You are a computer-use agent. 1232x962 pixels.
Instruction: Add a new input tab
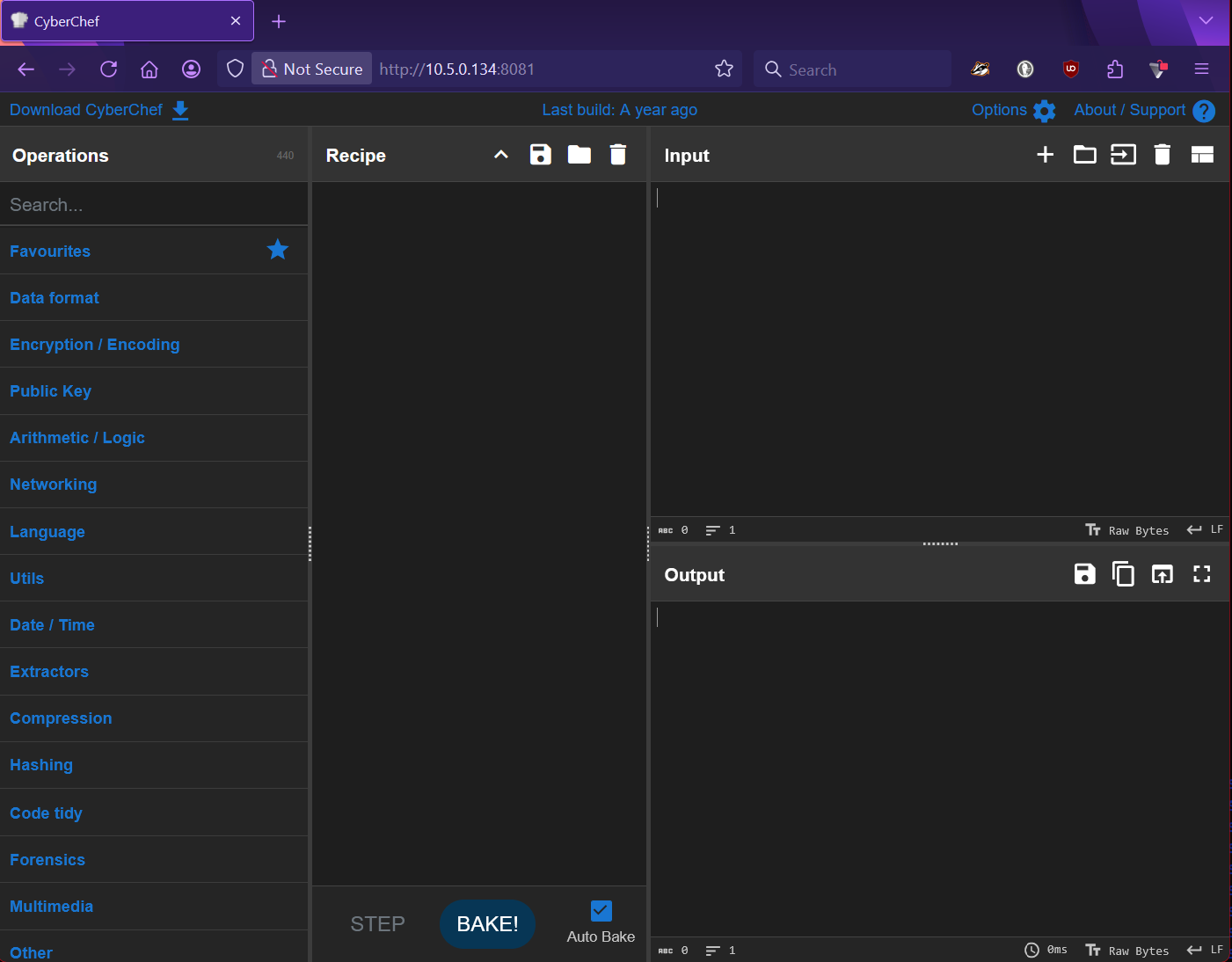pyautogui.click(x=1045, y=155)
